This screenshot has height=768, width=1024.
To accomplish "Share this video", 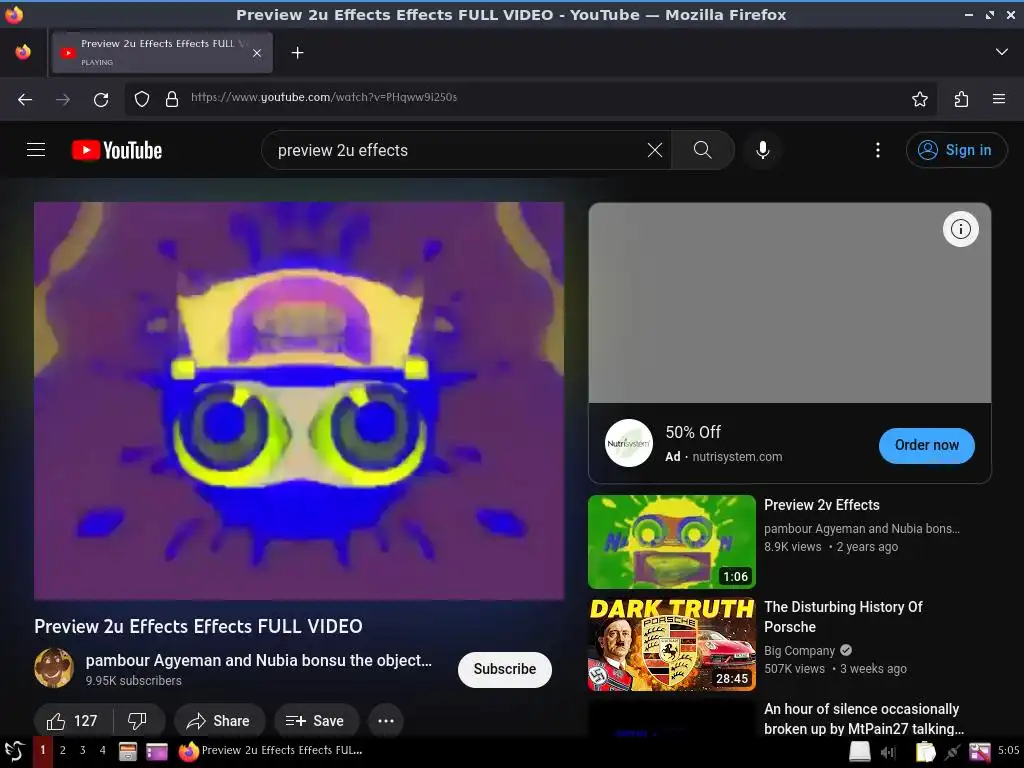I will pos(219,721).
